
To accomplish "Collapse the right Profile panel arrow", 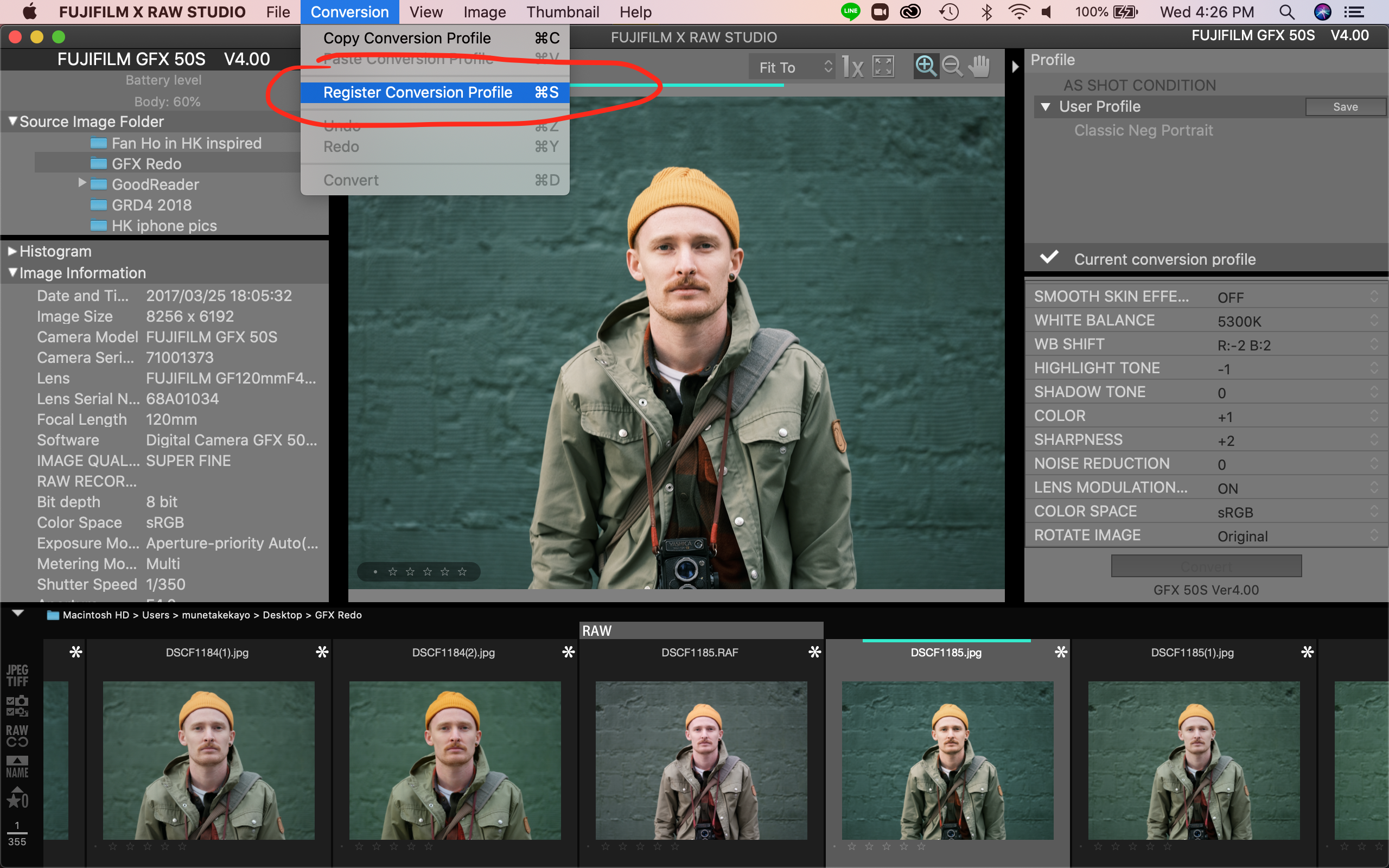I will point(1015,67).
